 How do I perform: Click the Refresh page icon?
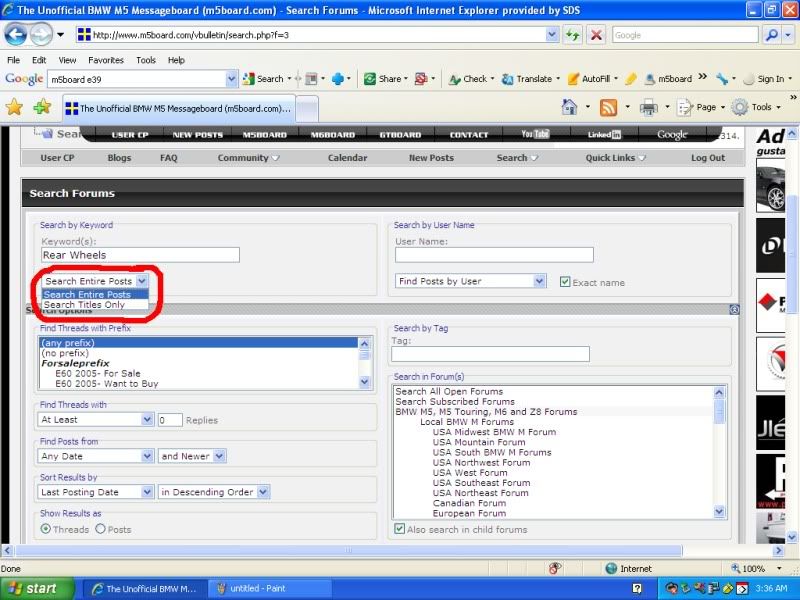point(573,34)
